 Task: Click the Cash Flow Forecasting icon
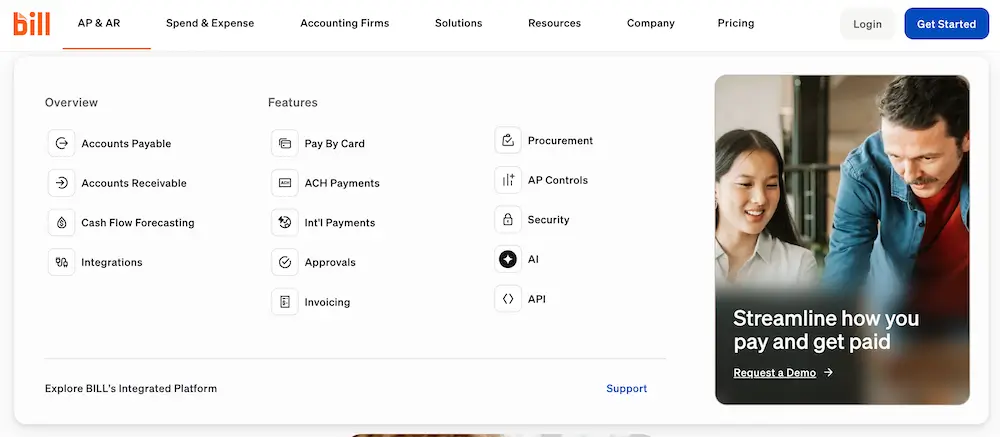pyautogui.click(x=61, y=223)
